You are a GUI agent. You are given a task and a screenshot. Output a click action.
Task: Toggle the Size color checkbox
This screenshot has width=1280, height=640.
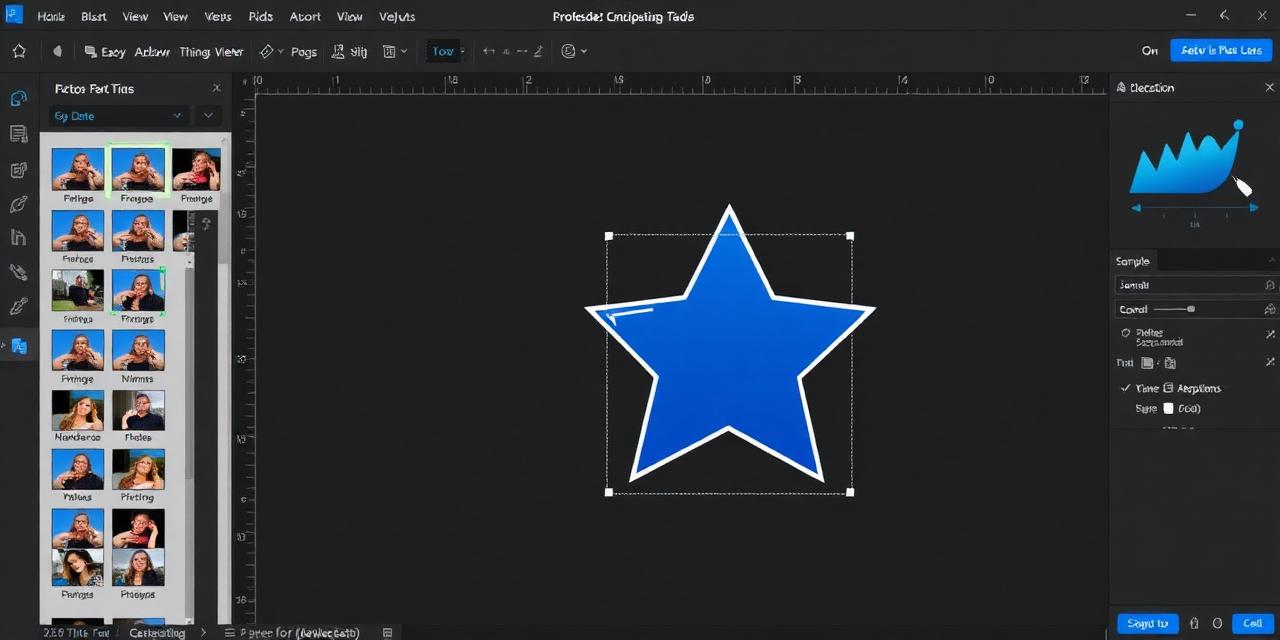tap(1168, 408)
